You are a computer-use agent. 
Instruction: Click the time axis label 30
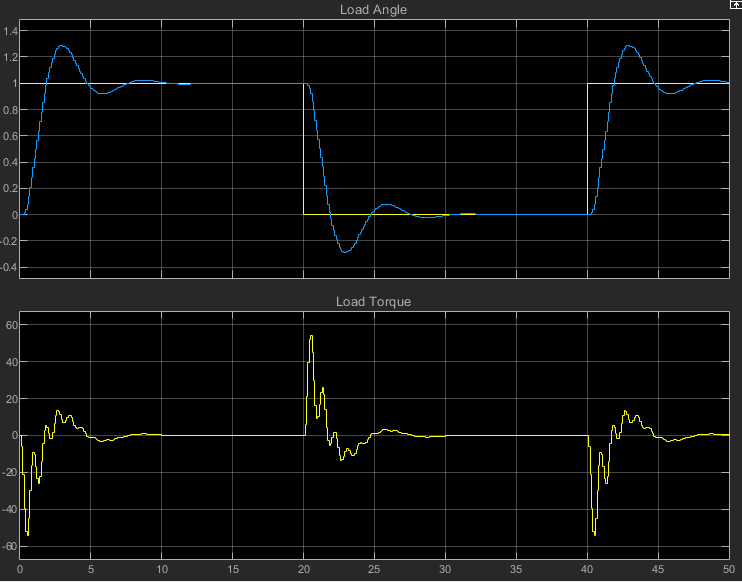[x=445, y=569]
